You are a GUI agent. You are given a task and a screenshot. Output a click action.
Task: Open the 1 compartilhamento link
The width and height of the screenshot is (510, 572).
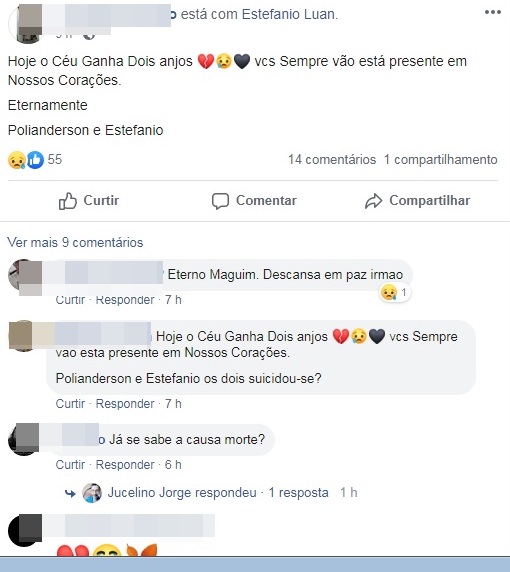[441, 160]
